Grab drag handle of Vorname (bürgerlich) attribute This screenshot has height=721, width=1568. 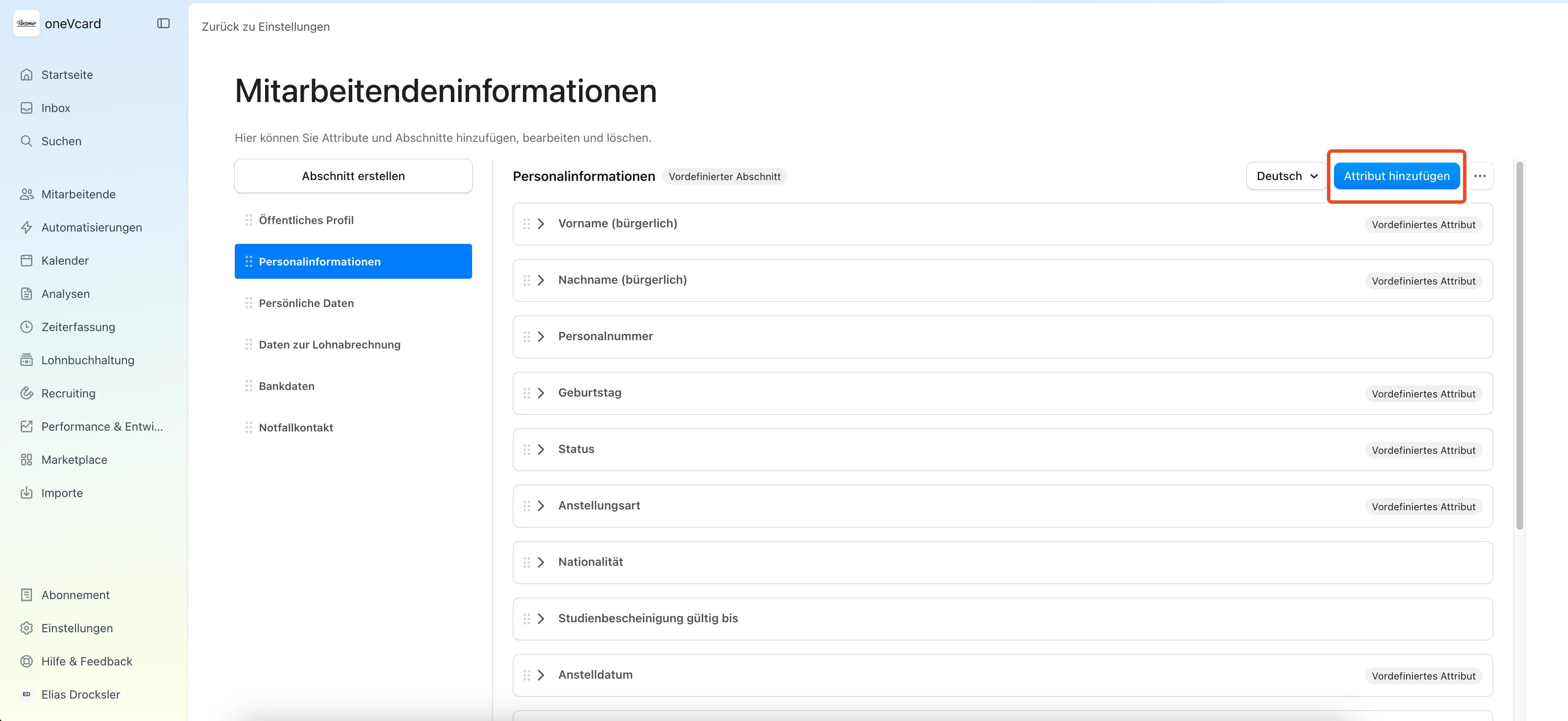(x=526, y=224)
